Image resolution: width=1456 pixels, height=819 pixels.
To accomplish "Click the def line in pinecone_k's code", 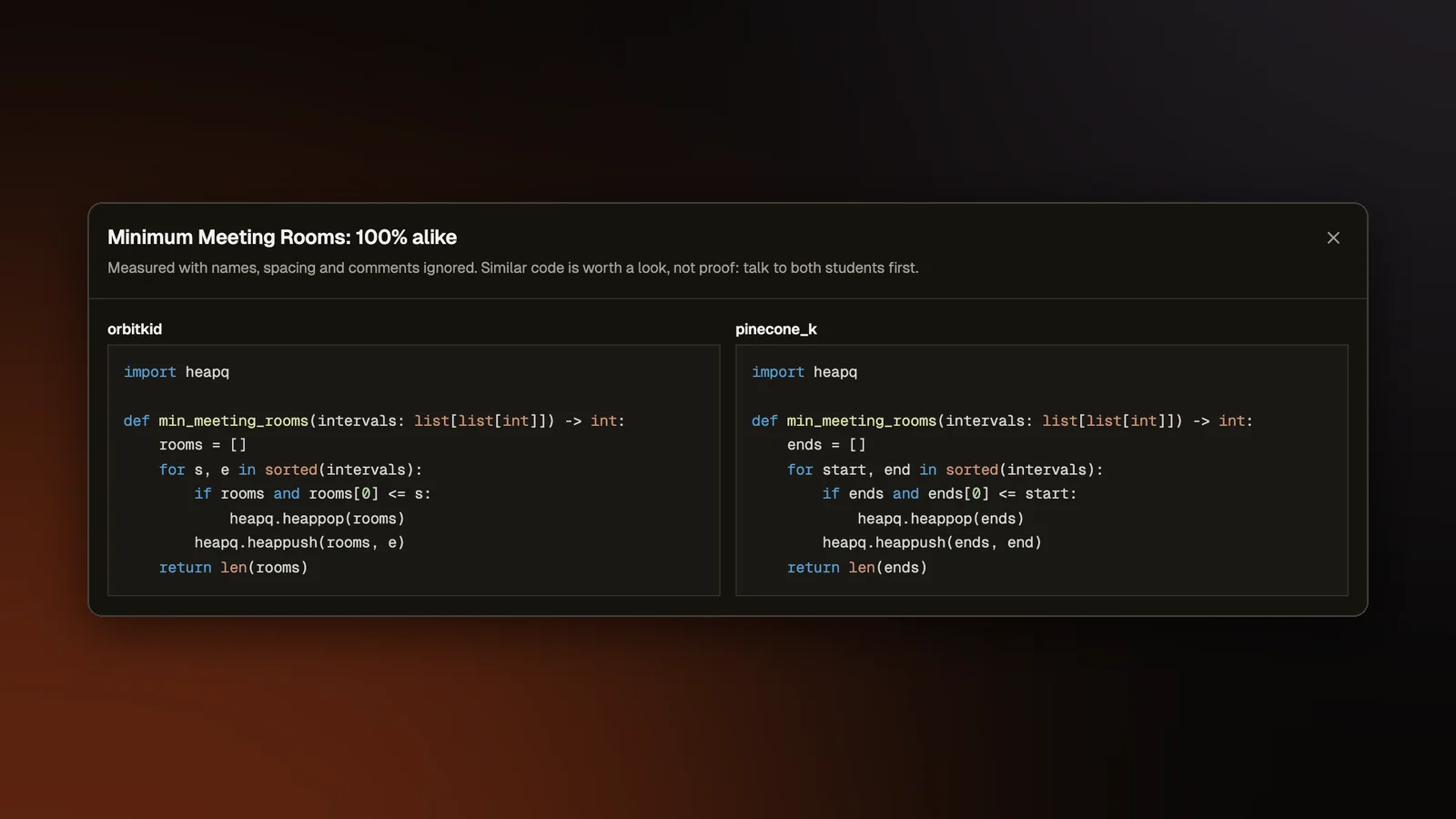I will (x=1002, y=420).
